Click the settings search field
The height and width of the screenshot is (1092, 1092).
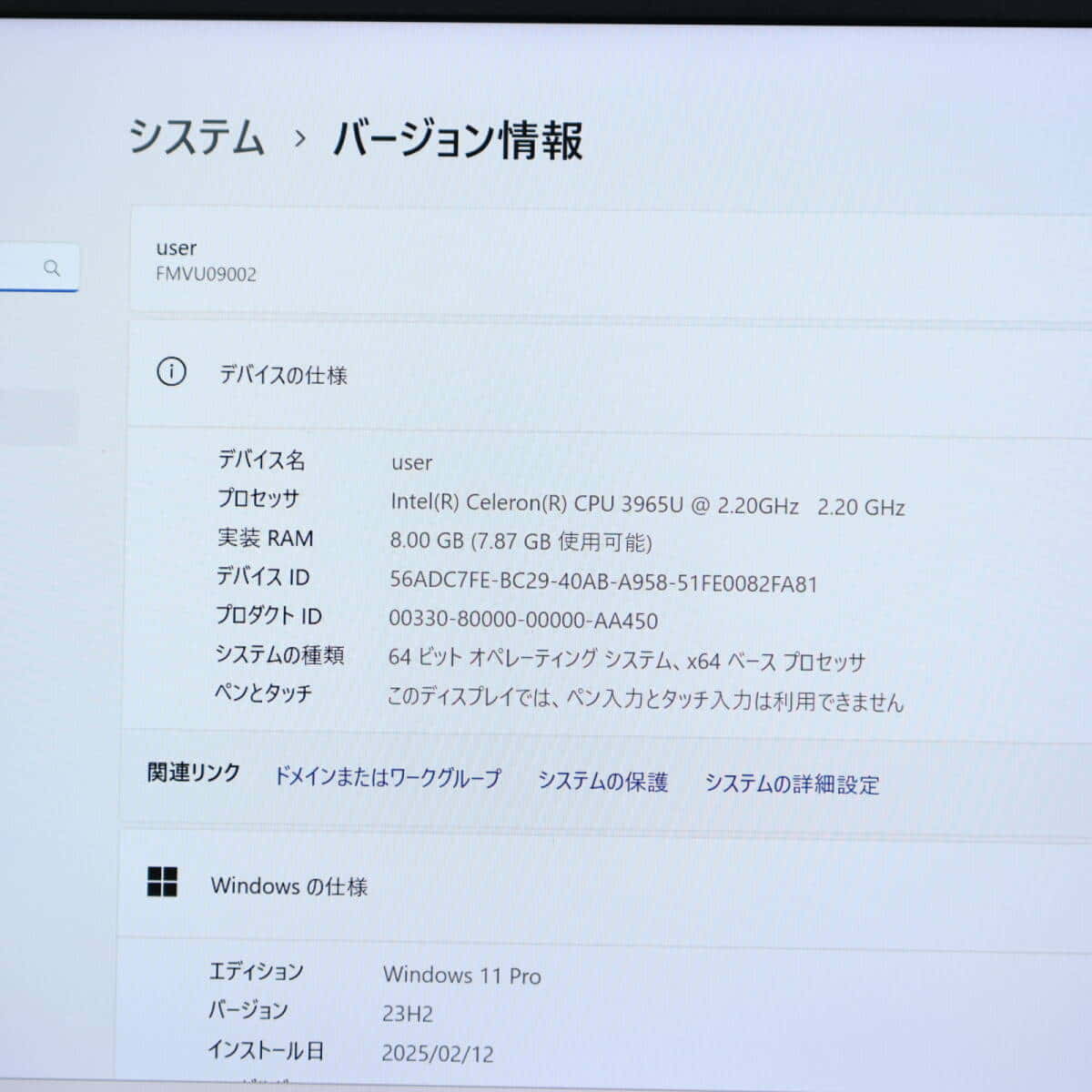point(38,268)
